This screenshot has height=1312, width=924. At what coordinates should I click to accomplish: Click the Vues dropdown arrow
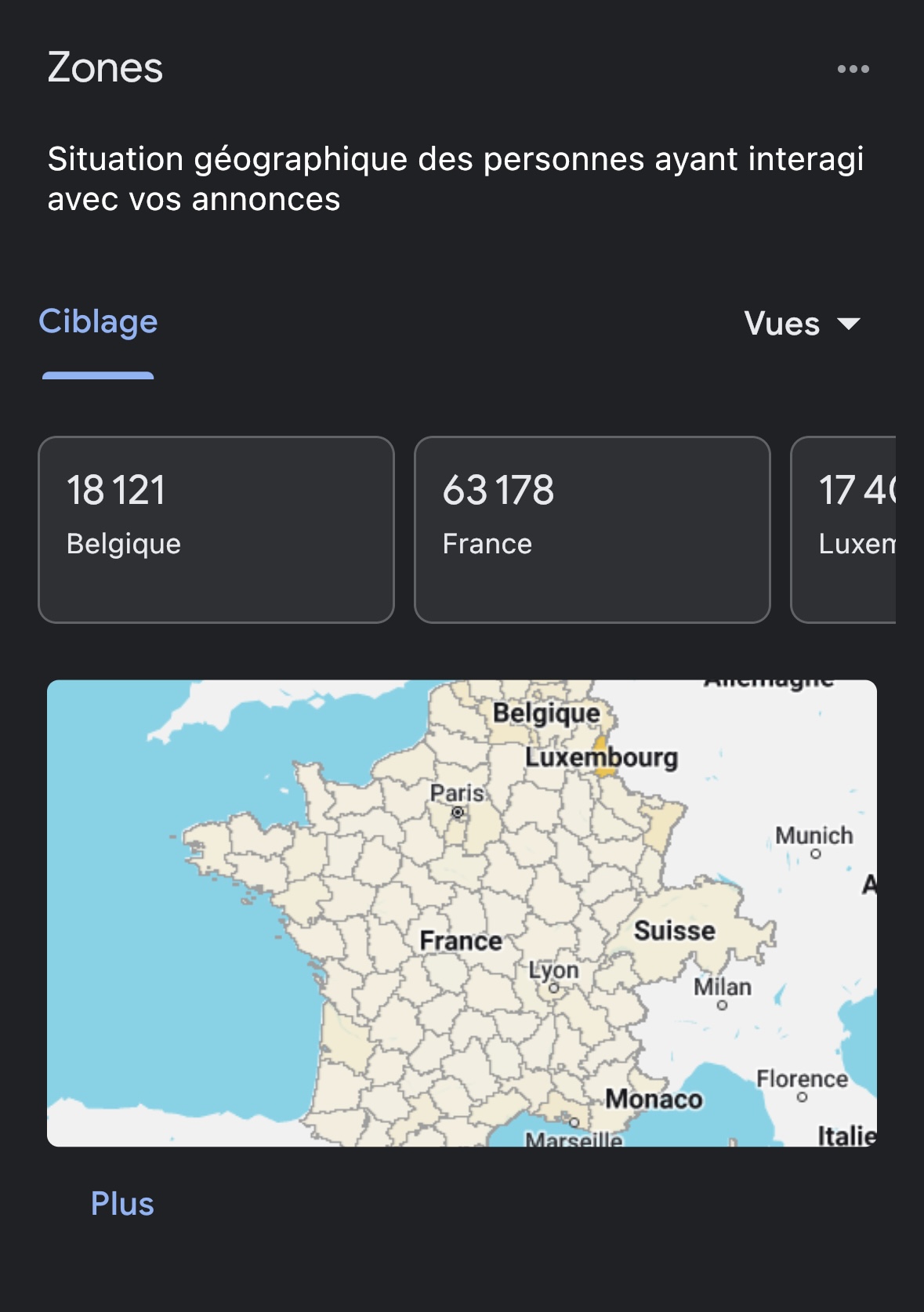click(849, 324)
